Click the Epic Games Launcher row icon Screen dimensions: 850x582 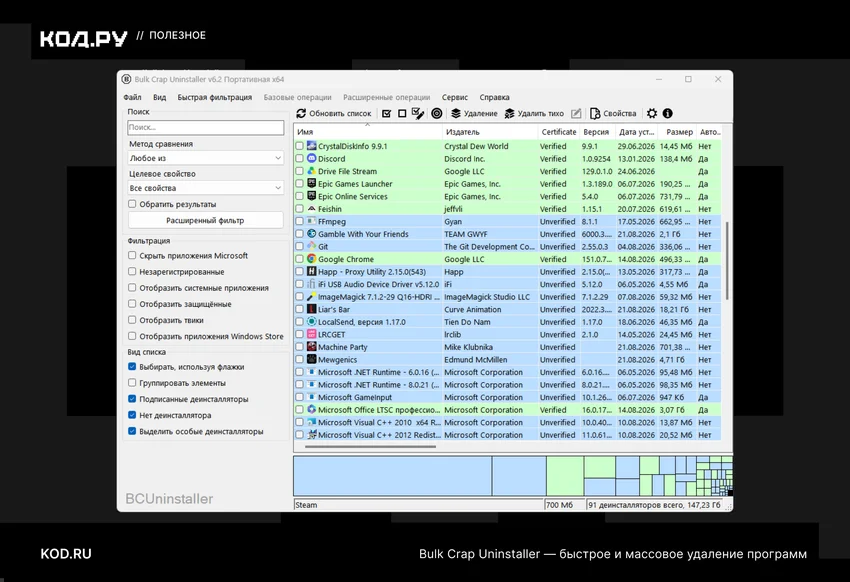click(x=312, y=183)
